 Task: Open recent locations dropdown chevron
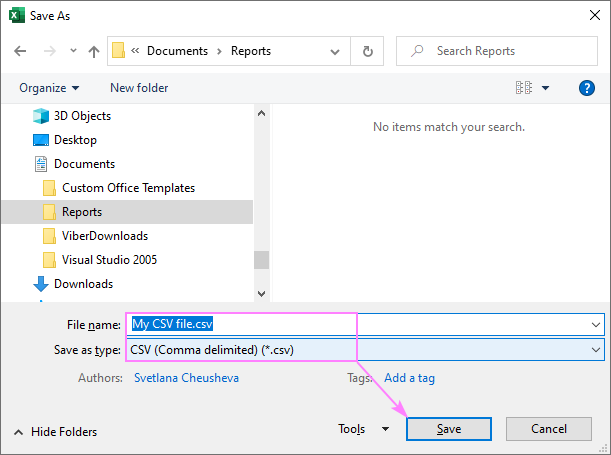[73, 51]
